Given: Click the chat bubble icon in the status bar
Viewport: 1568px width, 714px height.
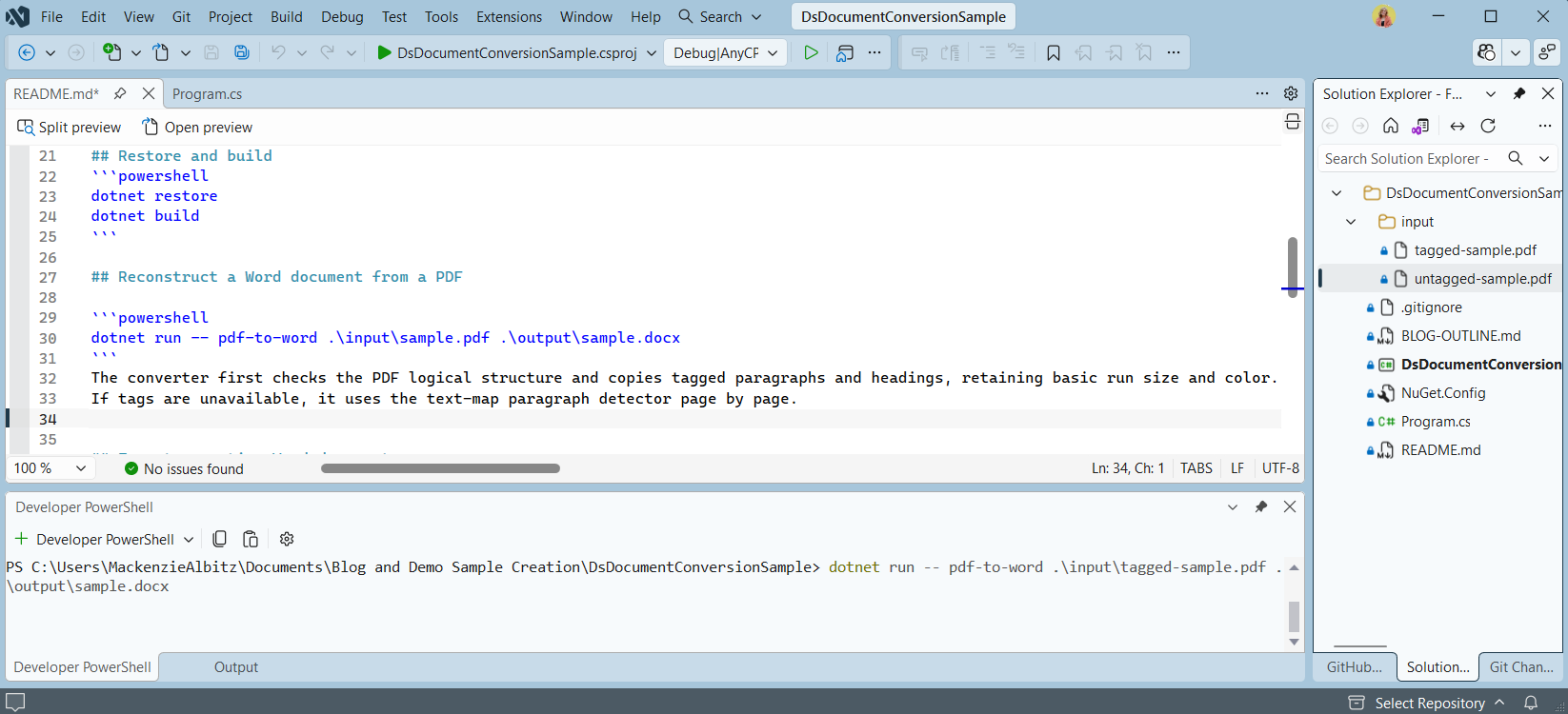Looking at the screenshot, I should click(15, 703).
